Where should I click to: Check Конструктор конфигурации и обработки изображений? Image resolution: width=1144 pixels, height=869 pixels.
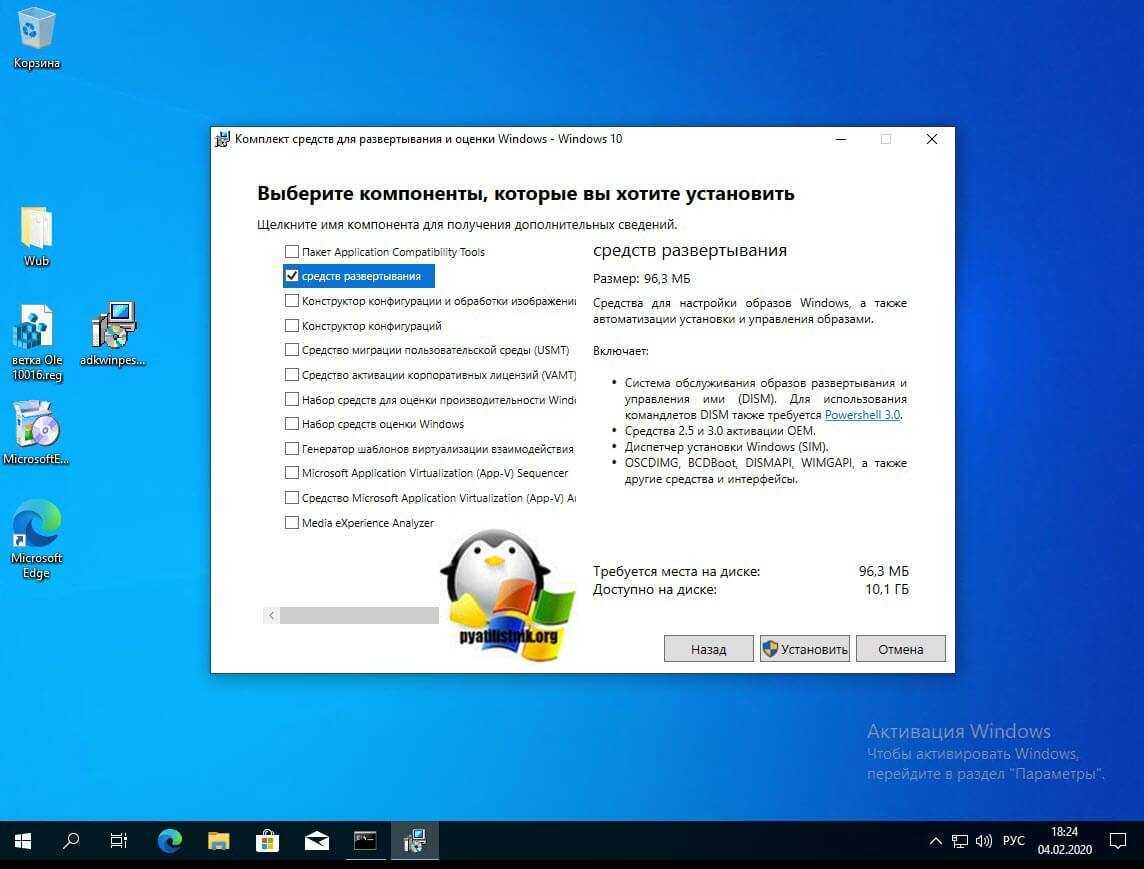click(x=292, y=301)
